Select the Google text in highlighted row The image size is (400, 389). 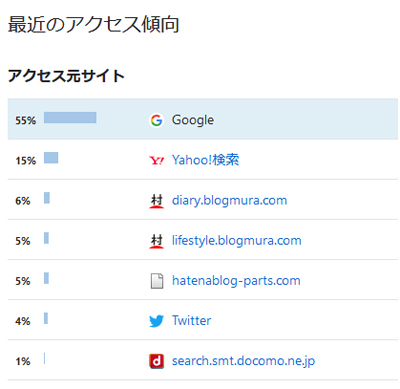tap(193, 120)
